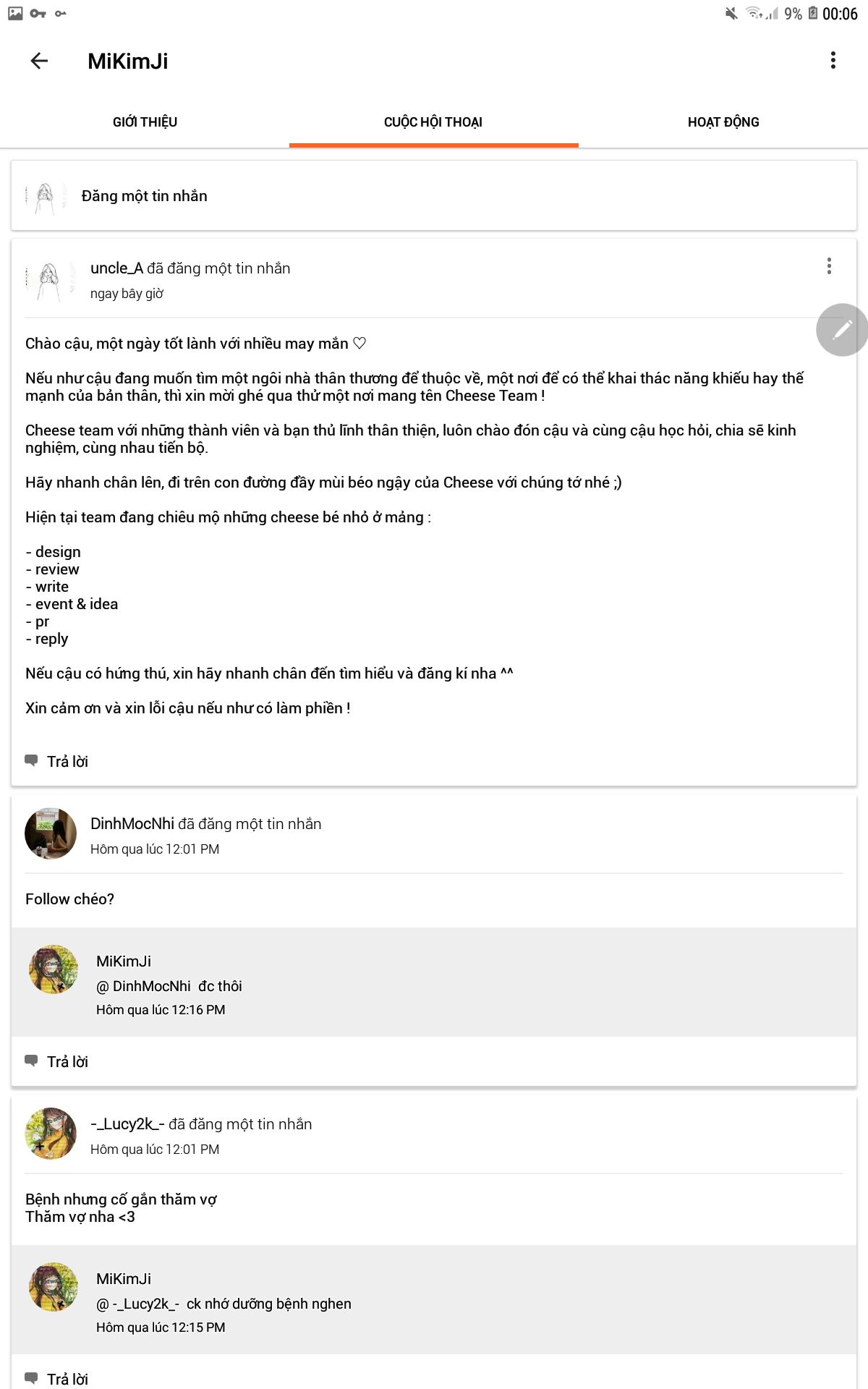Tap the floating pencil edit button
The image size is (868, 1389).
[842, 330]
